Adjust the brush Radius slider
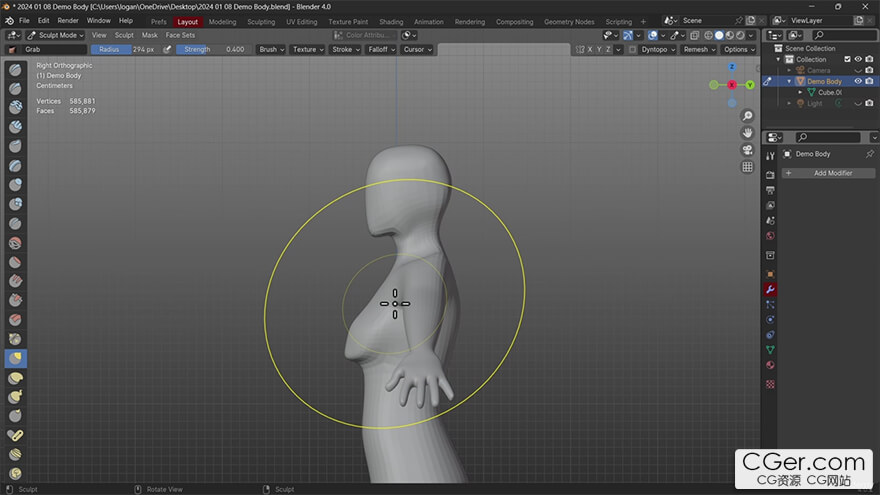The width and height of the screenshot is (880, 495). tap(124, 49)
